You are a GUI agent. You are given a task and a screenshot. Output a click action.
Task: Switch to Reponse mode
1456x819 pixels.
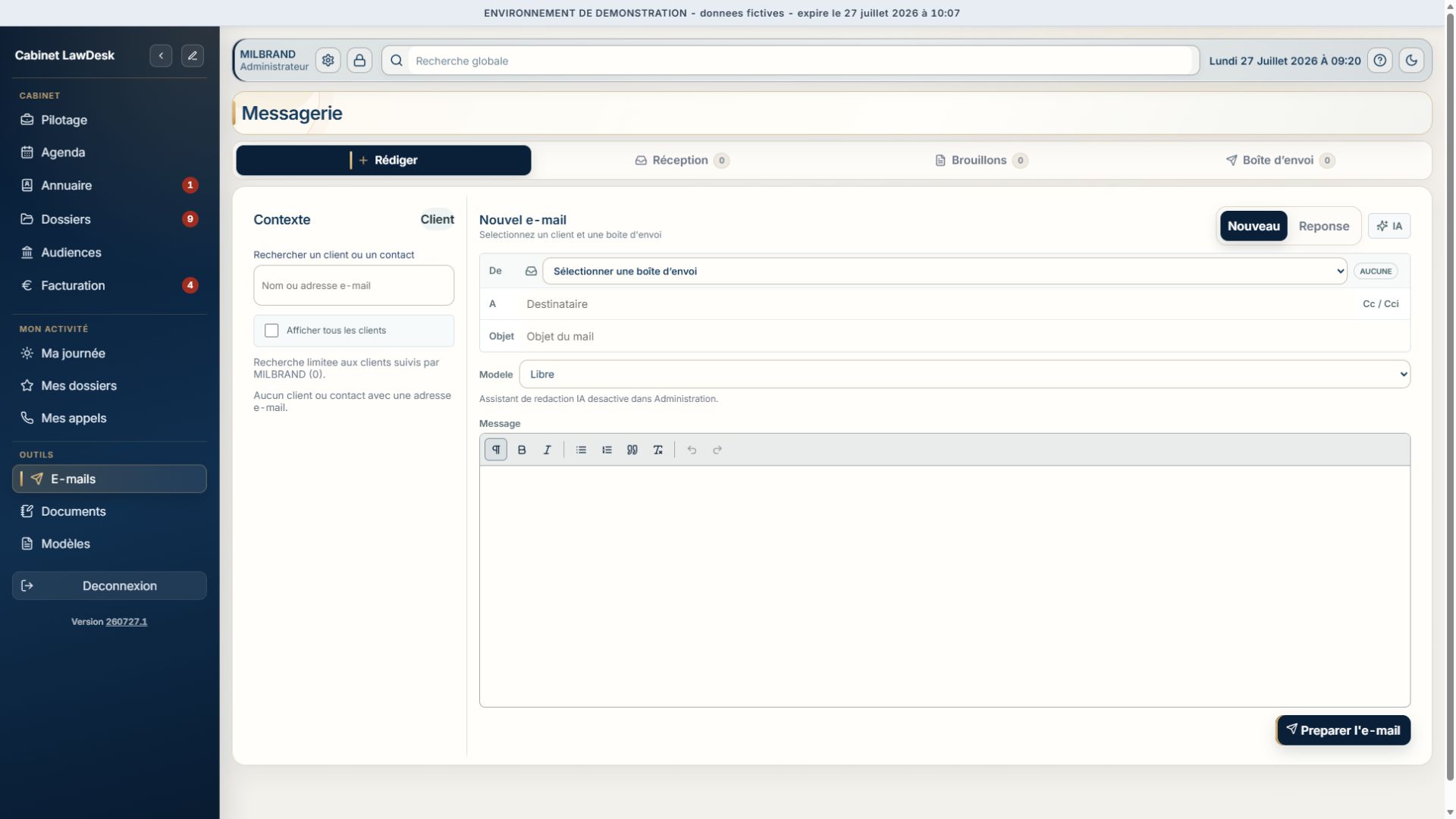tap(1323, 226)
